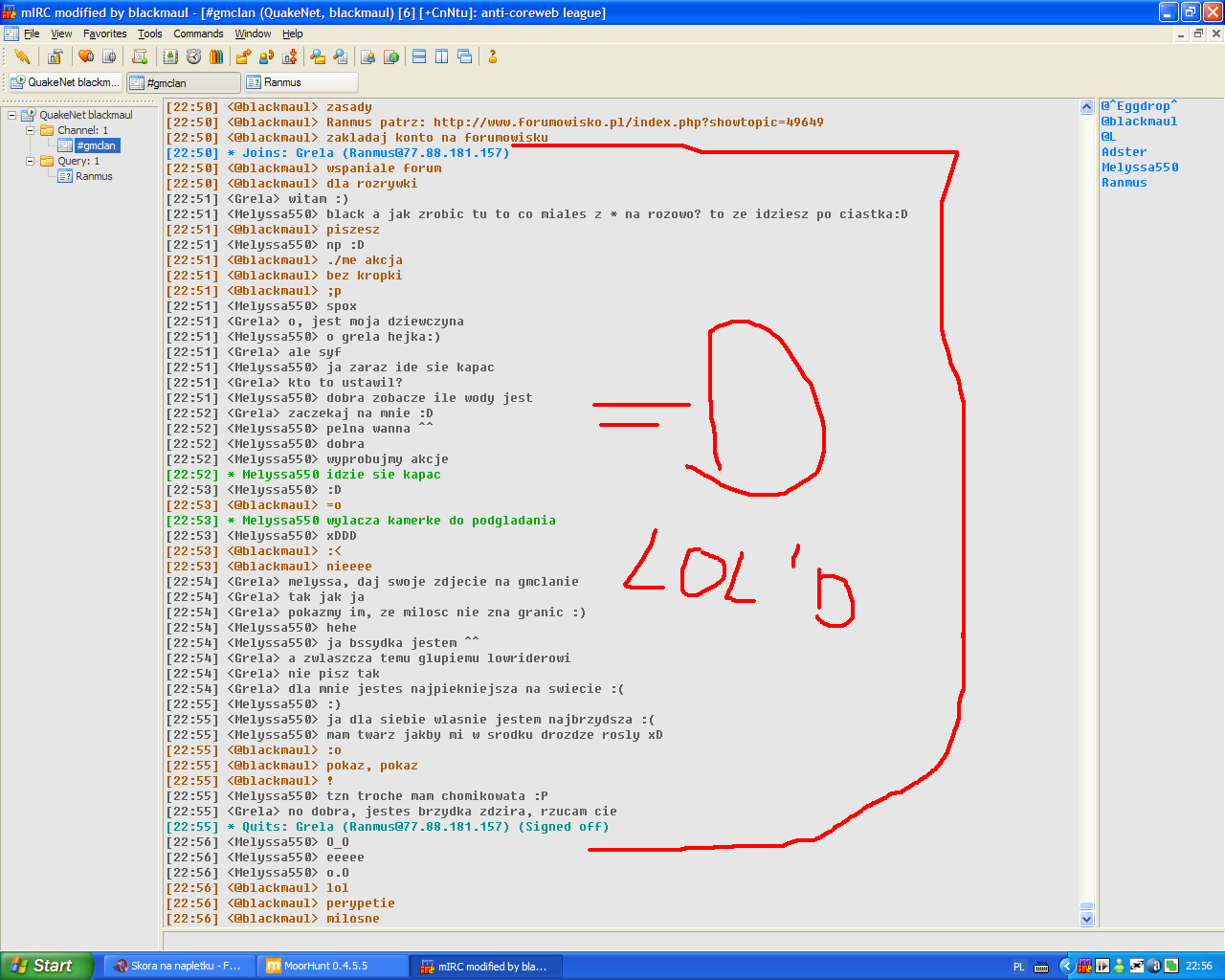Screen dimensions: 1225x980
Task: Open the Favorites heart icon
Action: 86,56
